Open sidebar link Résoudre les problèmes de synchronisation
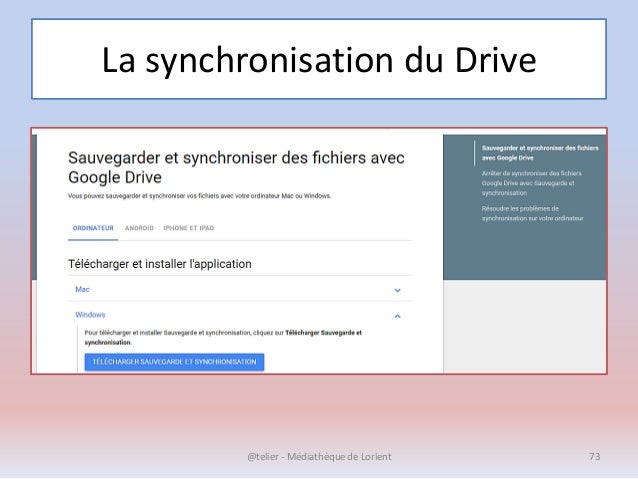Screen dimensions: 638x479 (x=532, y=213)
